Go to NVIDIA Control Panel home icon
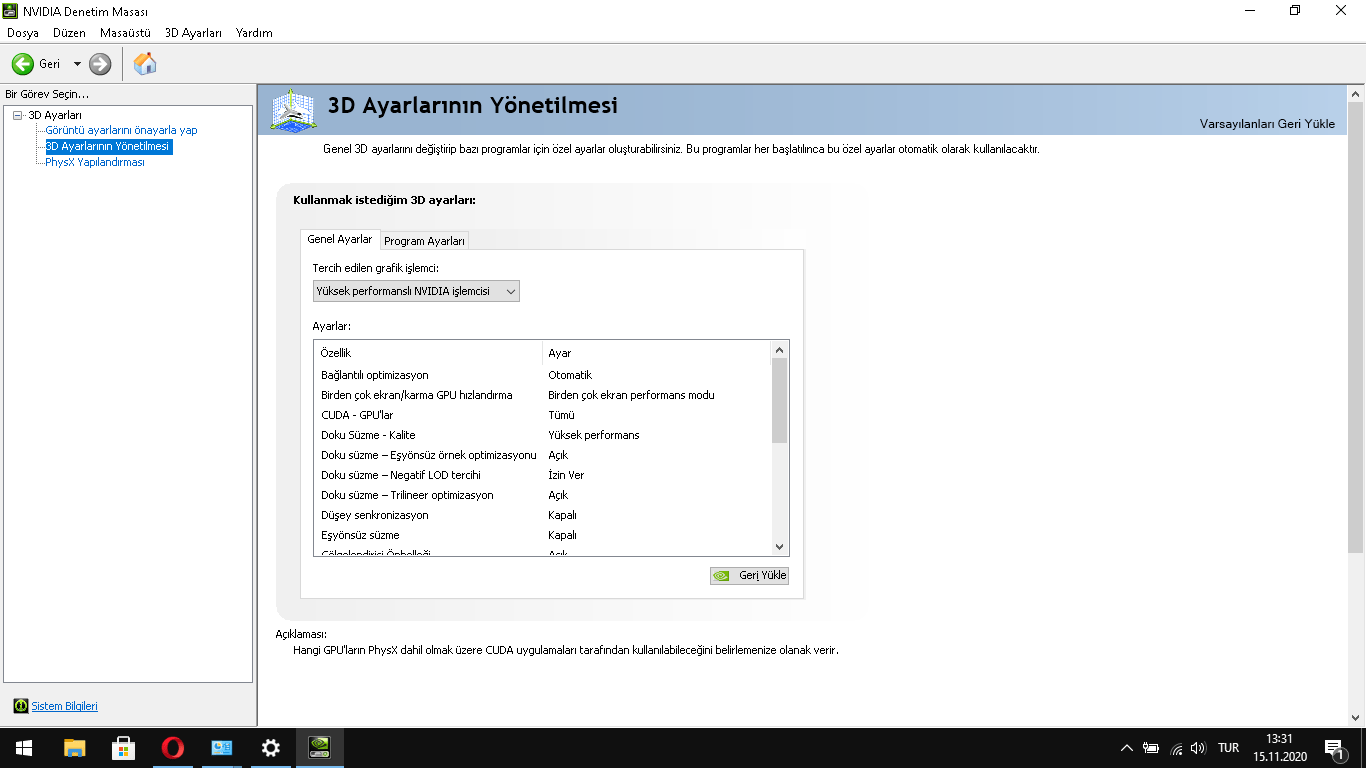The height and width of the screenshot is (768, 1366). (145, 64)
